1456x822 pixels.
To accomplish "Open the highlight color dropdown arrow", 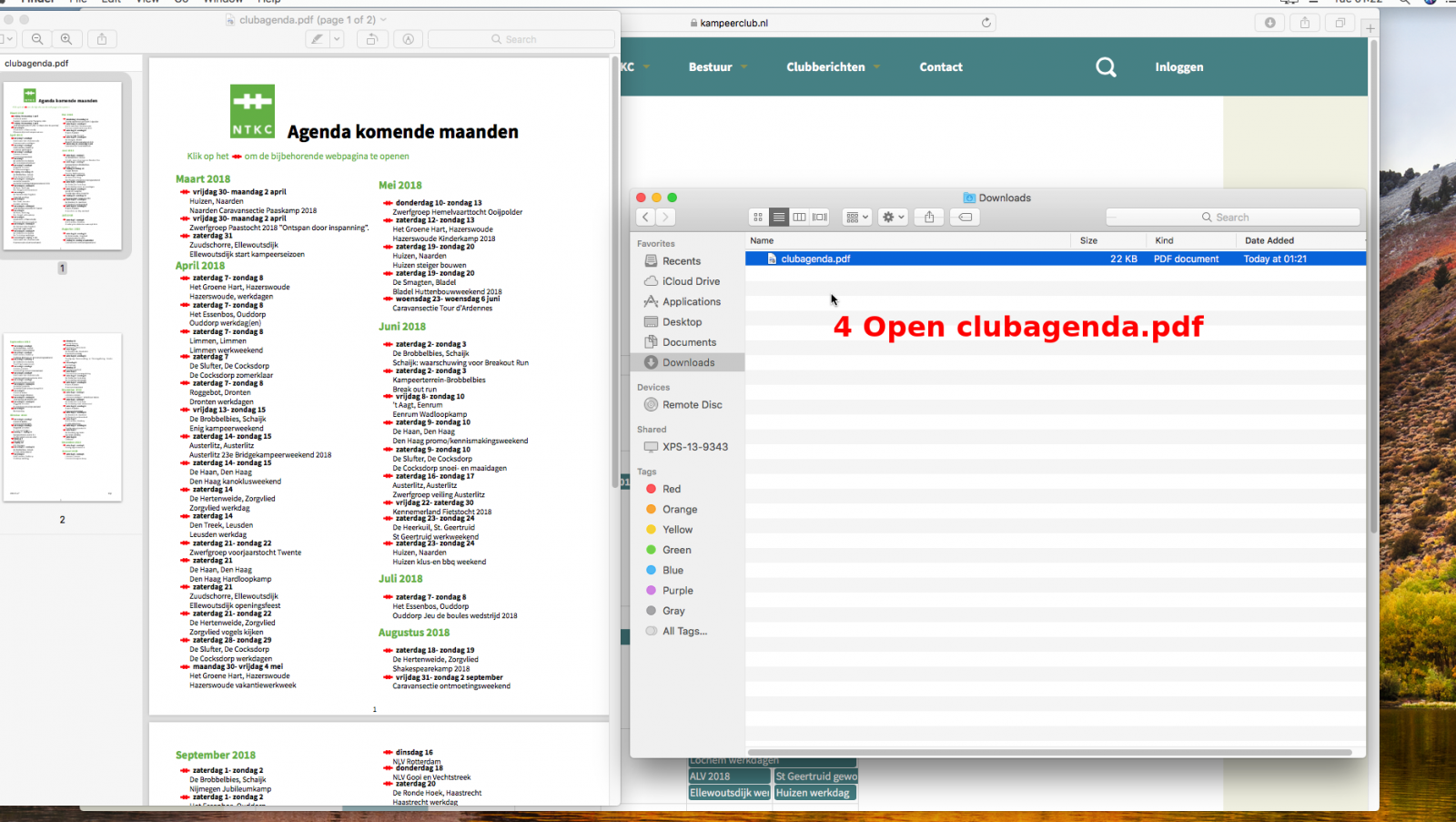I will click(337, 39).
